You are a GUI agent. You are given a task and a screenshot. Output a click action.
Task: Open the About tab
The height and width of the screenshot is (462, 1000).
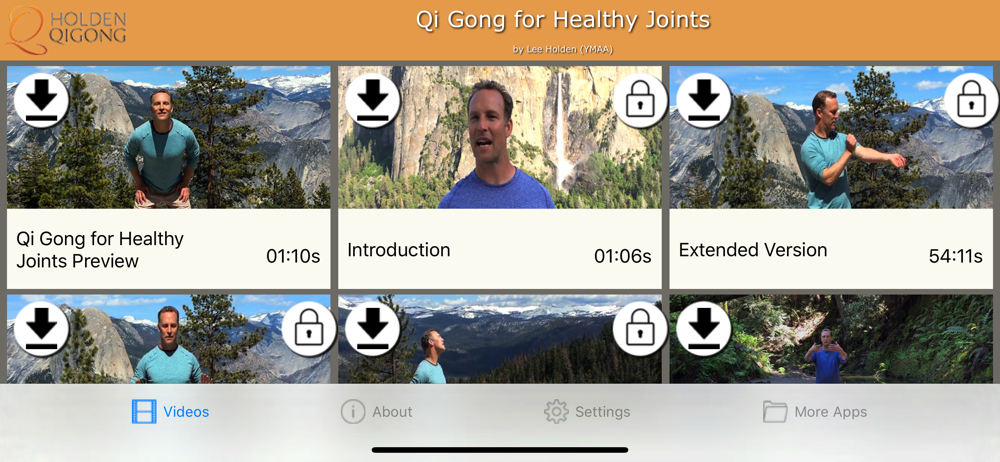pos(376,412)
